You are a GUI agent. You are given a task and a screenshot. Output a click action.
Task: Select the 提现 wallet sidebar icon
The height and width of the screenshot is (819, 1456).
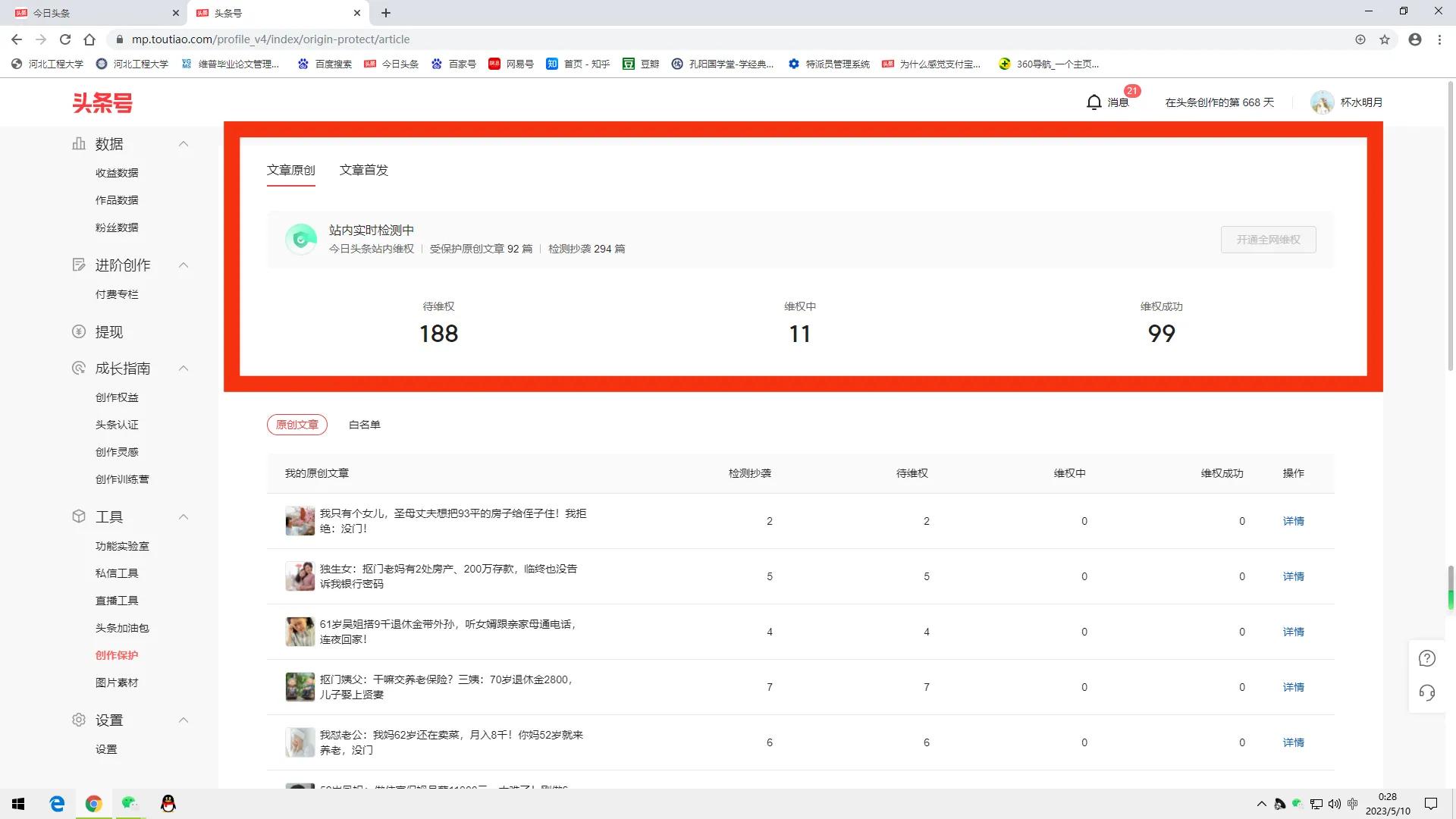pos(79,331)
